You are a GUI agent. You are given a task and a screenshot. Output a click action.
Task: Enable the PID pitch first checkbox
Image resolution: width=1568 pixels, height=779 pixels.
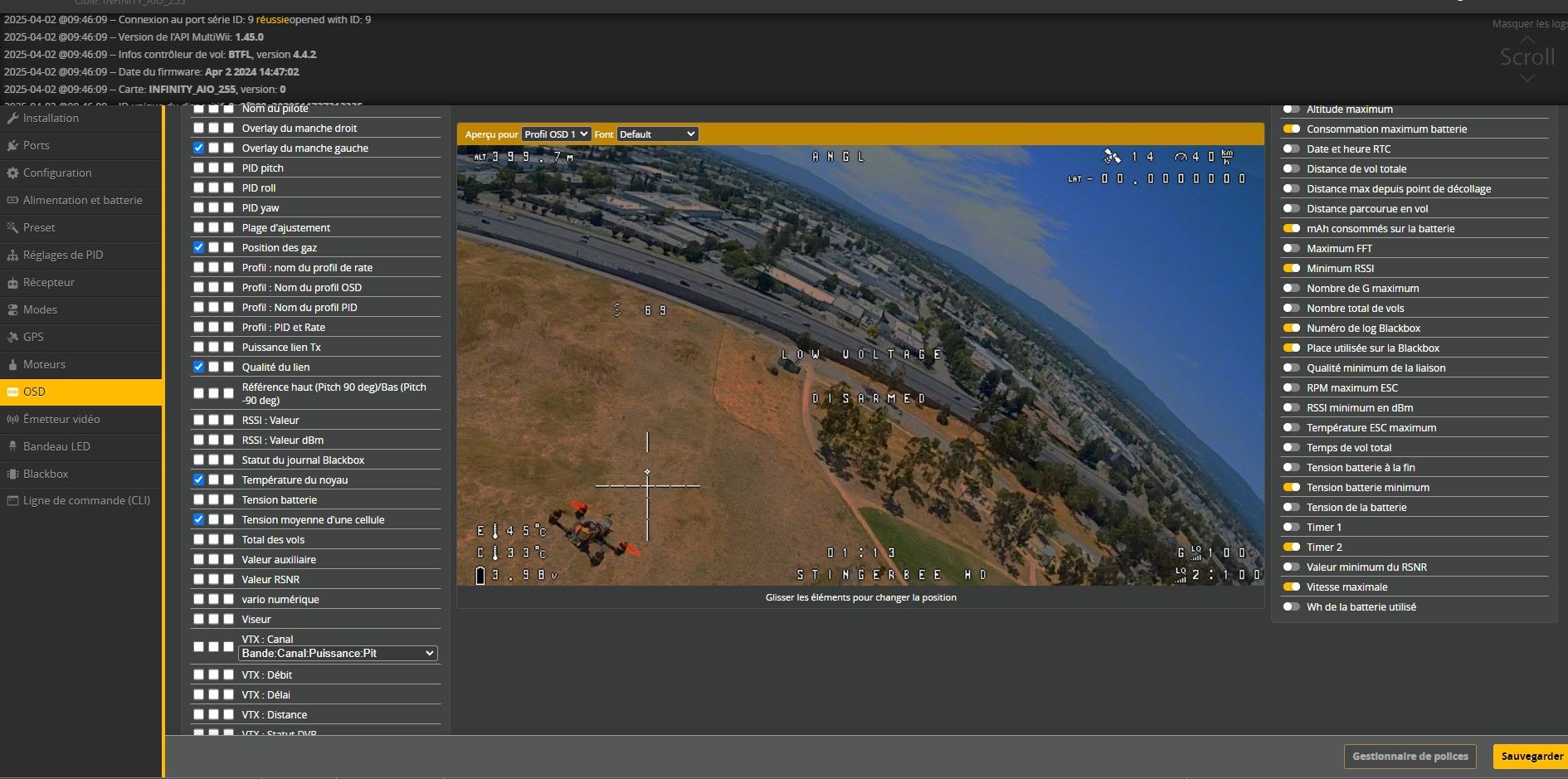[198, 168]
